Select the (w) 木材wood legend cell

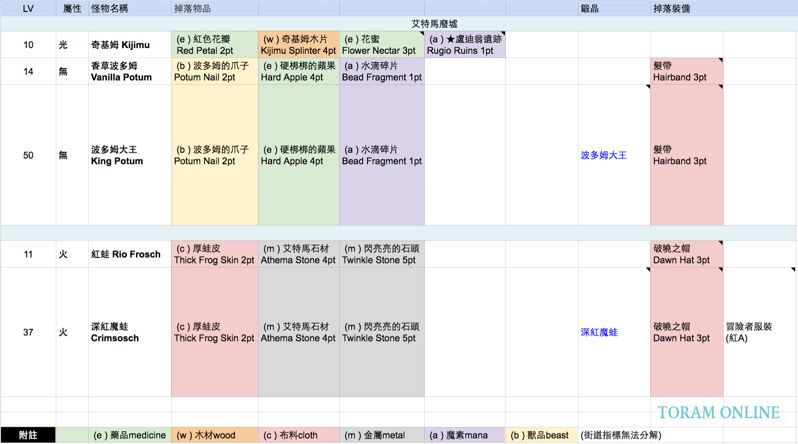[215, 435]
